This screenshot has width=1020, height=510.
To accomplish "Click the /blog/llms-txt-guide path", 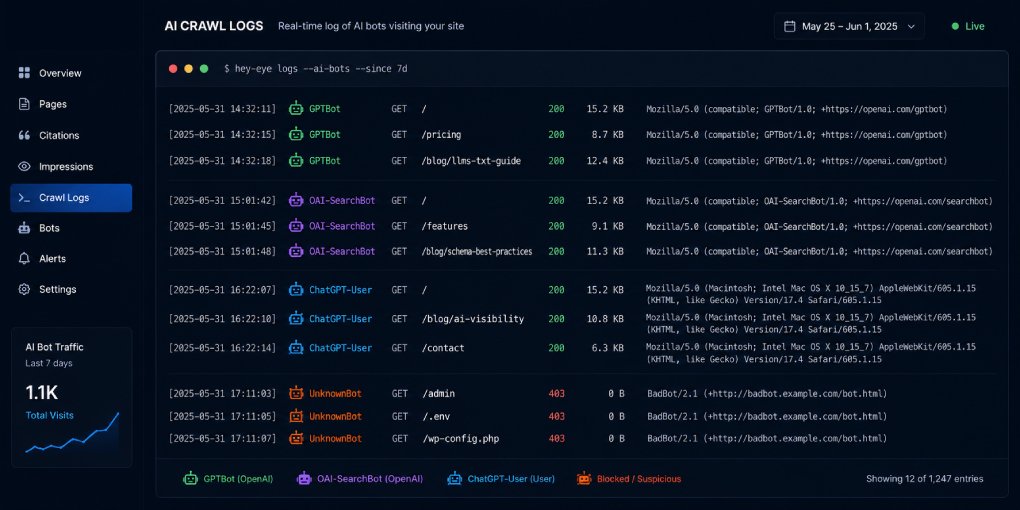I will (472, 161).
